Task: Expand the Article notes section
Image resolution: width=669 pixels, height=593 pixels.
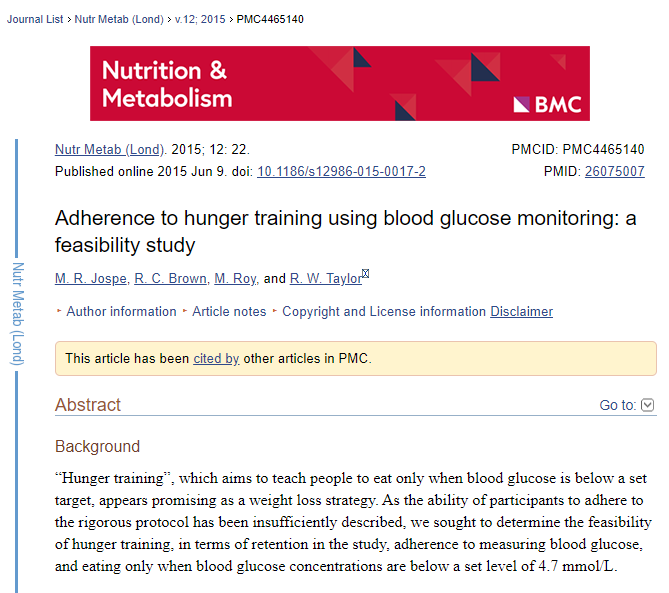Action: (229, 311)
